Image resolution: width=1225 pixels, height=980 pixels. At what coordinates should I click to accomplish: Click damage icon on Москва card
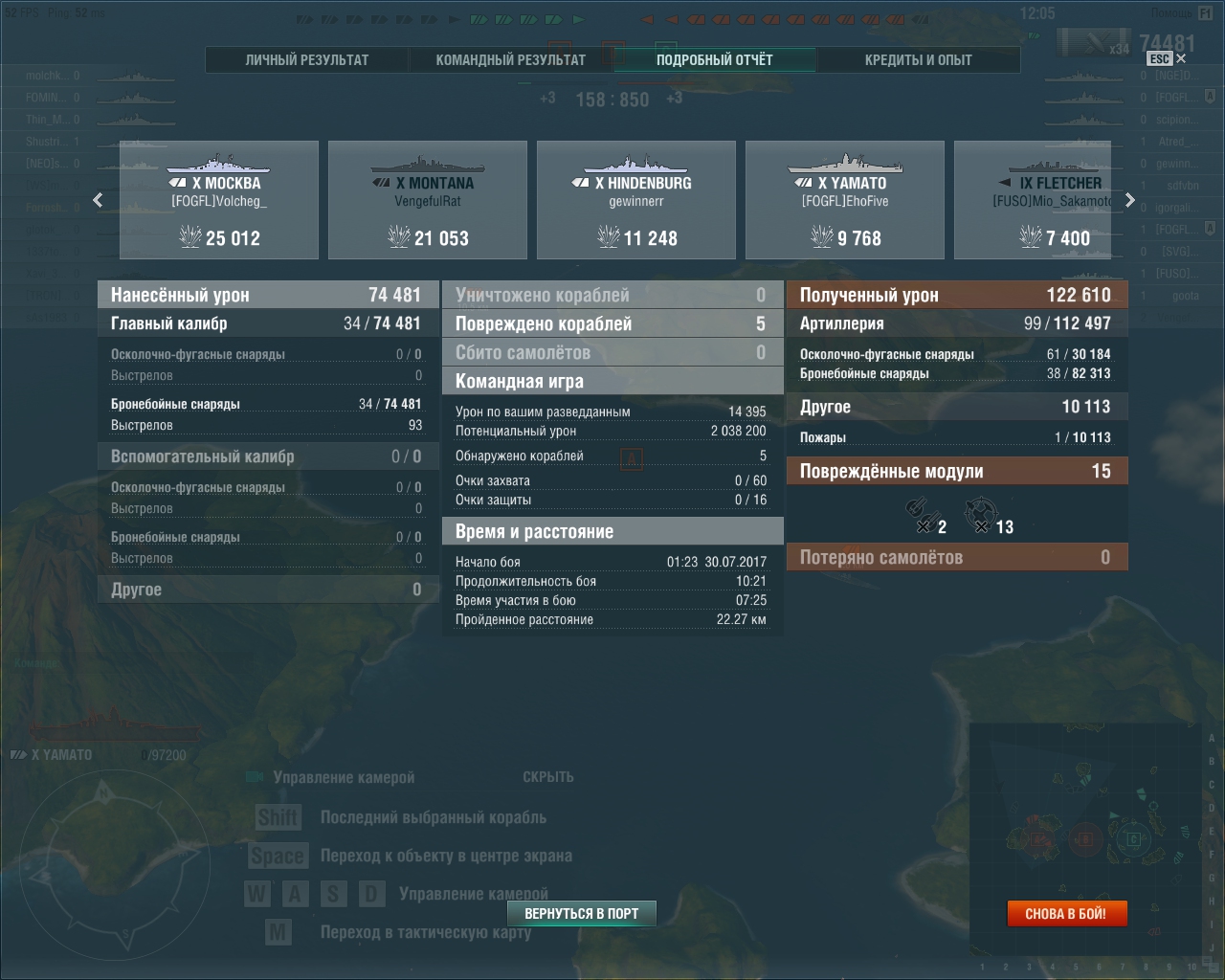coord(190,236)
